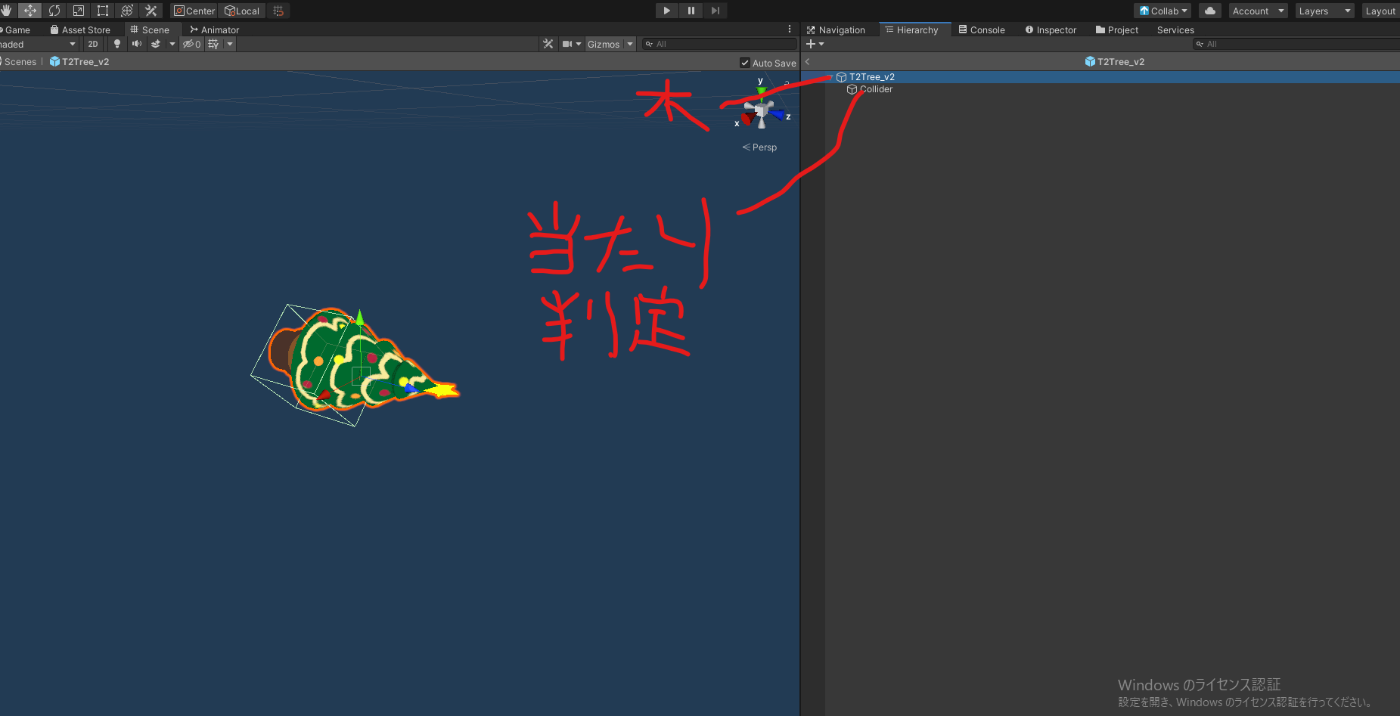Open the Collab dropdown
Screen dimensions: 1400x716
click(x=1163, y=11)
